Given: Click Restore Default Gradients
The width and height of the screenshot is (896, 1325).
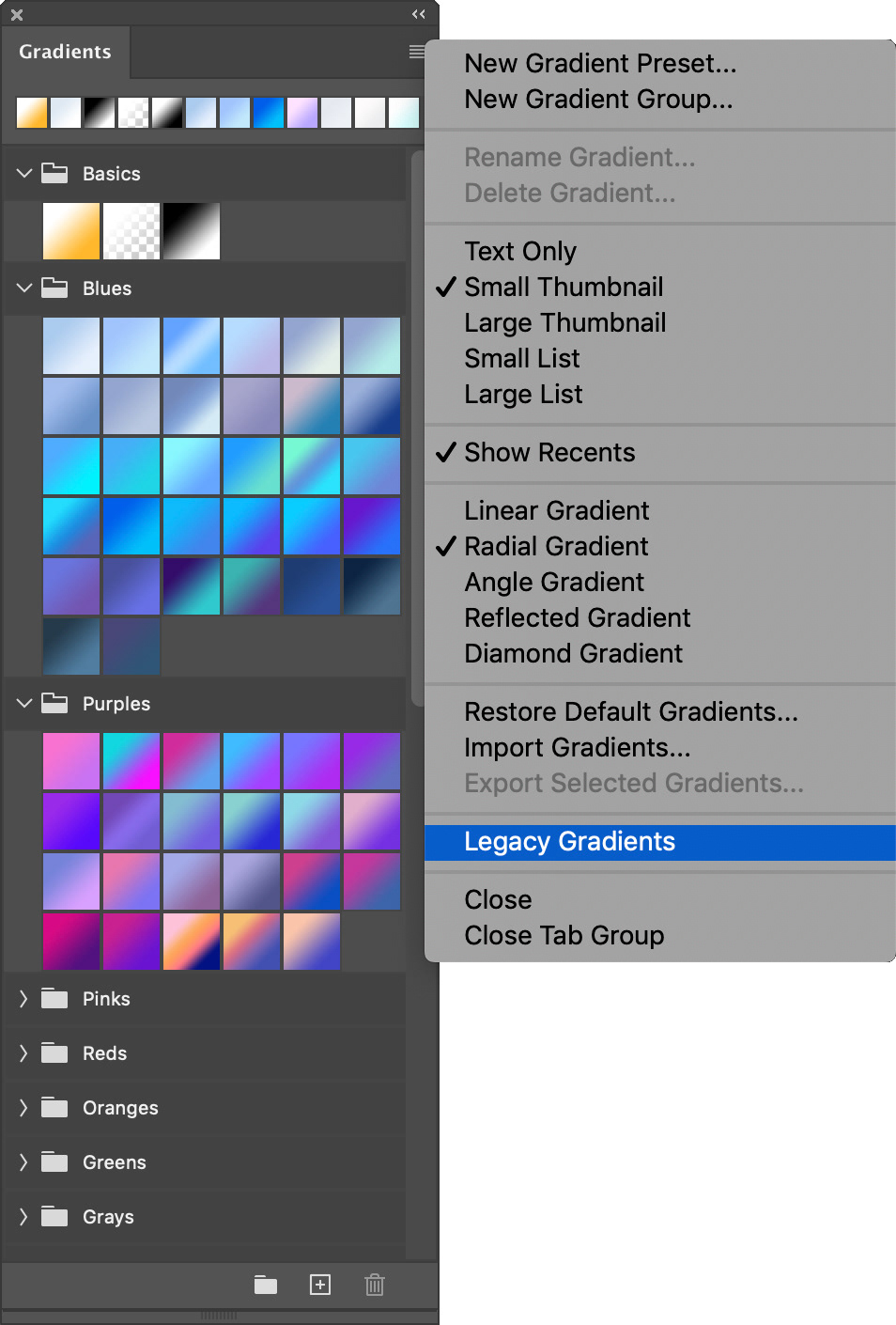Looking at the screenshot, I should pyautogui.click(x=631, y=712).
